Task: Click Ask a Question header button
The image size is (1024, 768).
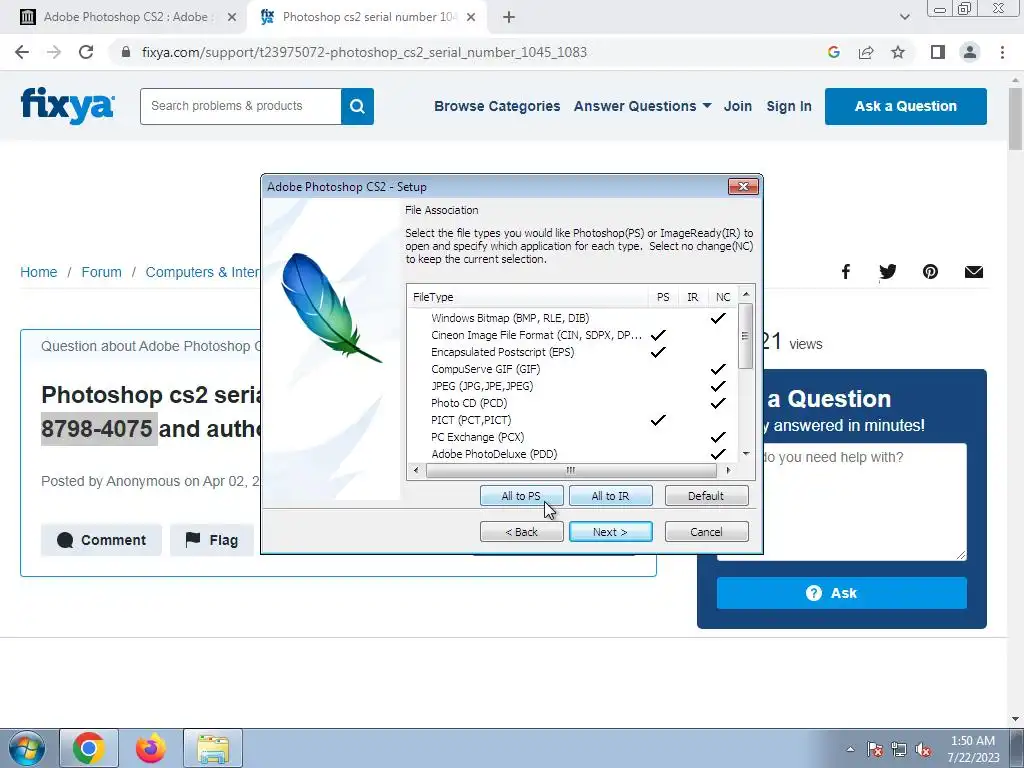Action: 905,106
